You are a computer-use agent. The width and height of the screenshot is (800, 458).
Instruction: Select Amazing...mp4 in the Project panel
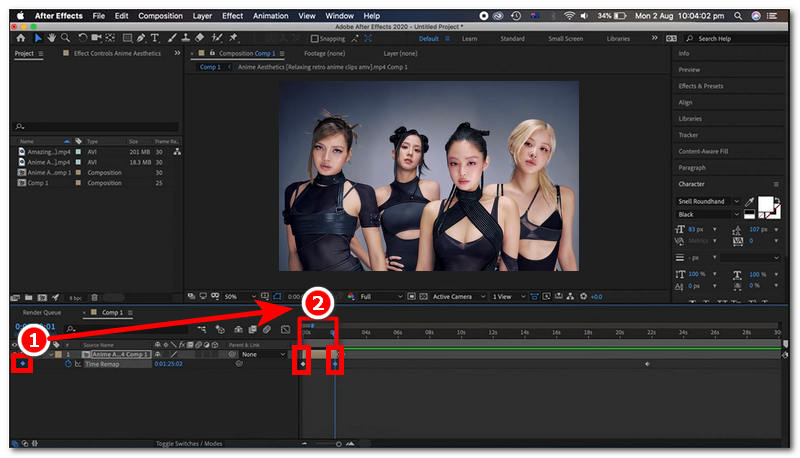coord(50,151)
